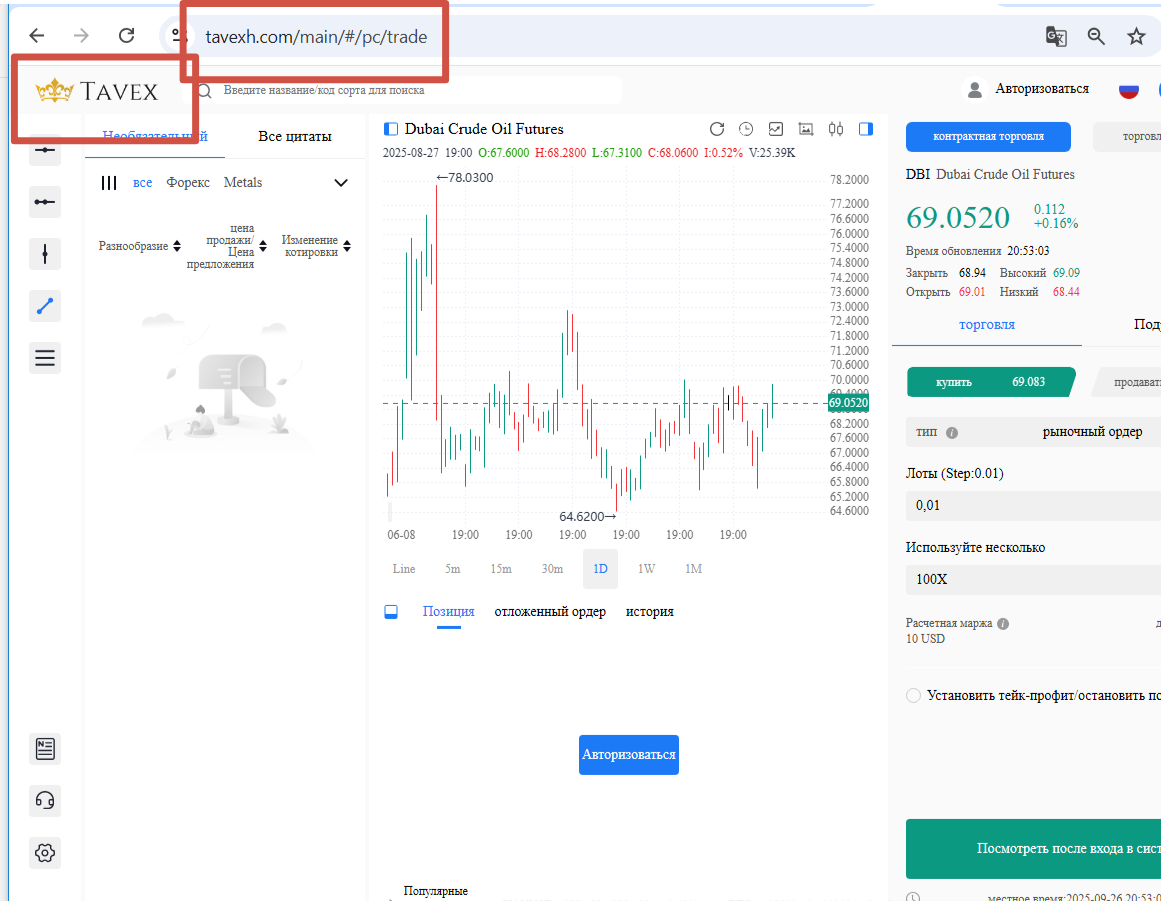
Task: Toggle left panel icon beside Dubai Crude Oil Futures
Action: point(391,130)
